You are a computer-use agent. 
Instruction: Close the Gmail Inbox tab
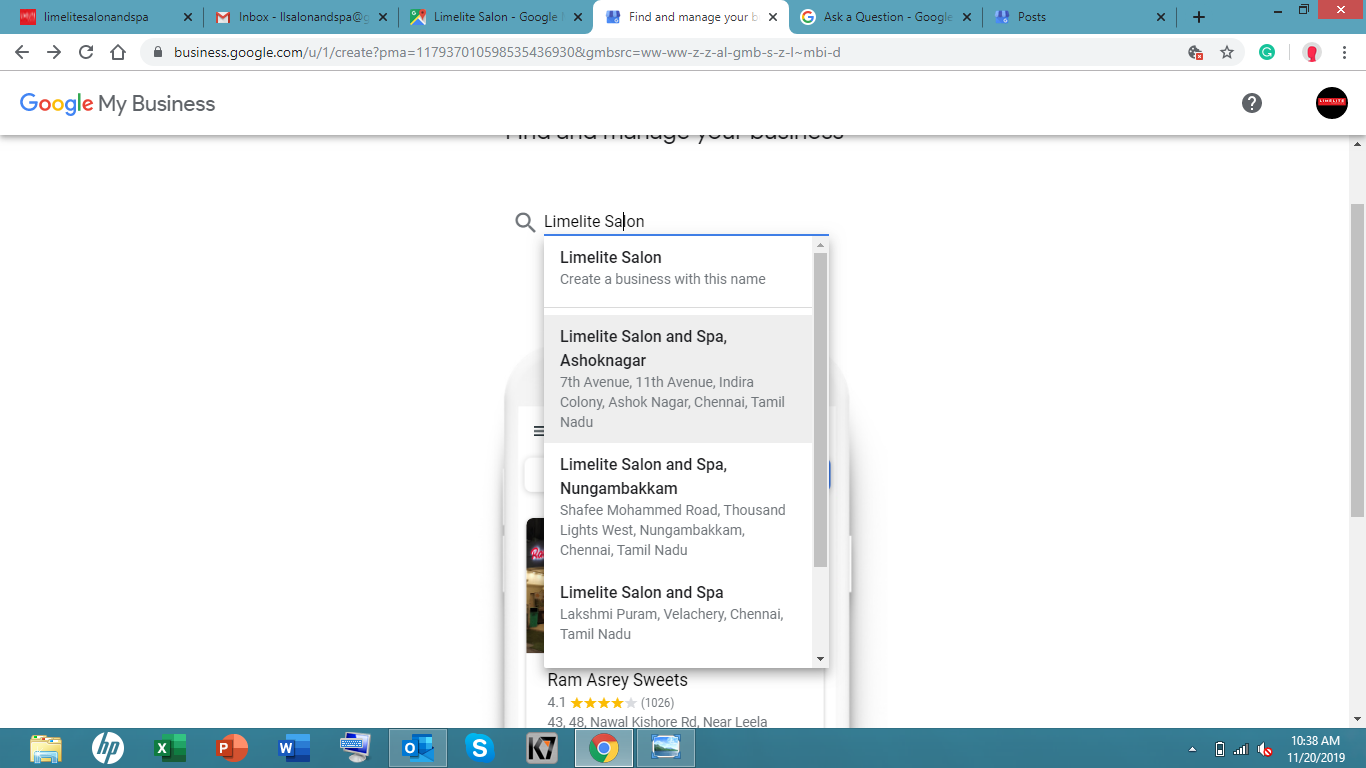(x=382, y=17)
